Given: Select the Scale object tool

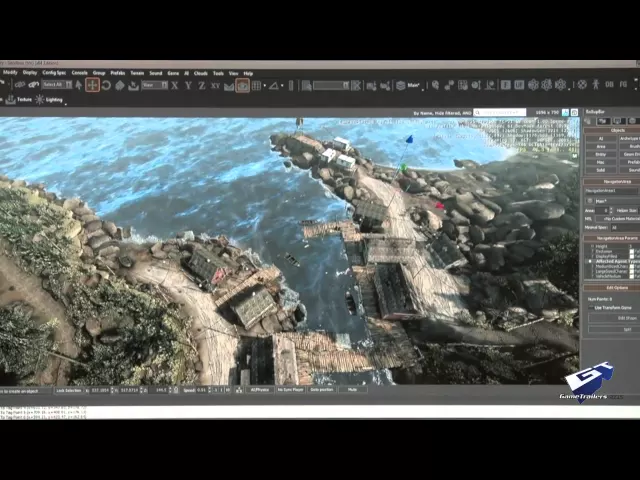Looking at the screenshot, I should (x=120, y=85).
